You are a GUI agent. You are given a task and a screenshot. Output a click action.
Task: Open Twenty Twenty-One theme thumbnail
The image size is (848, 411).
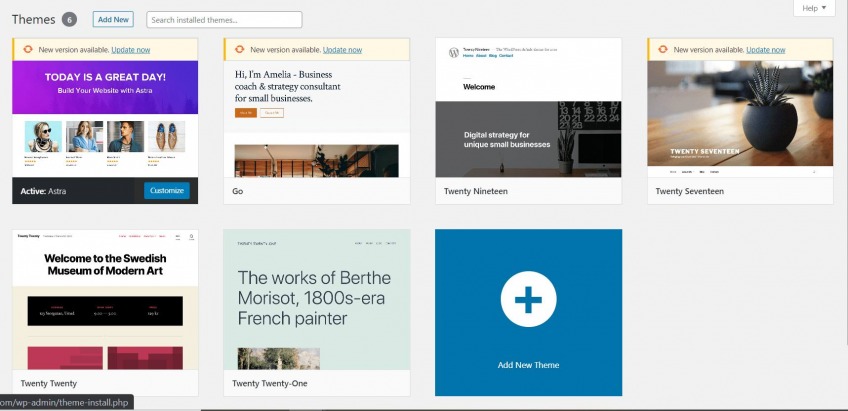point(316,300)
